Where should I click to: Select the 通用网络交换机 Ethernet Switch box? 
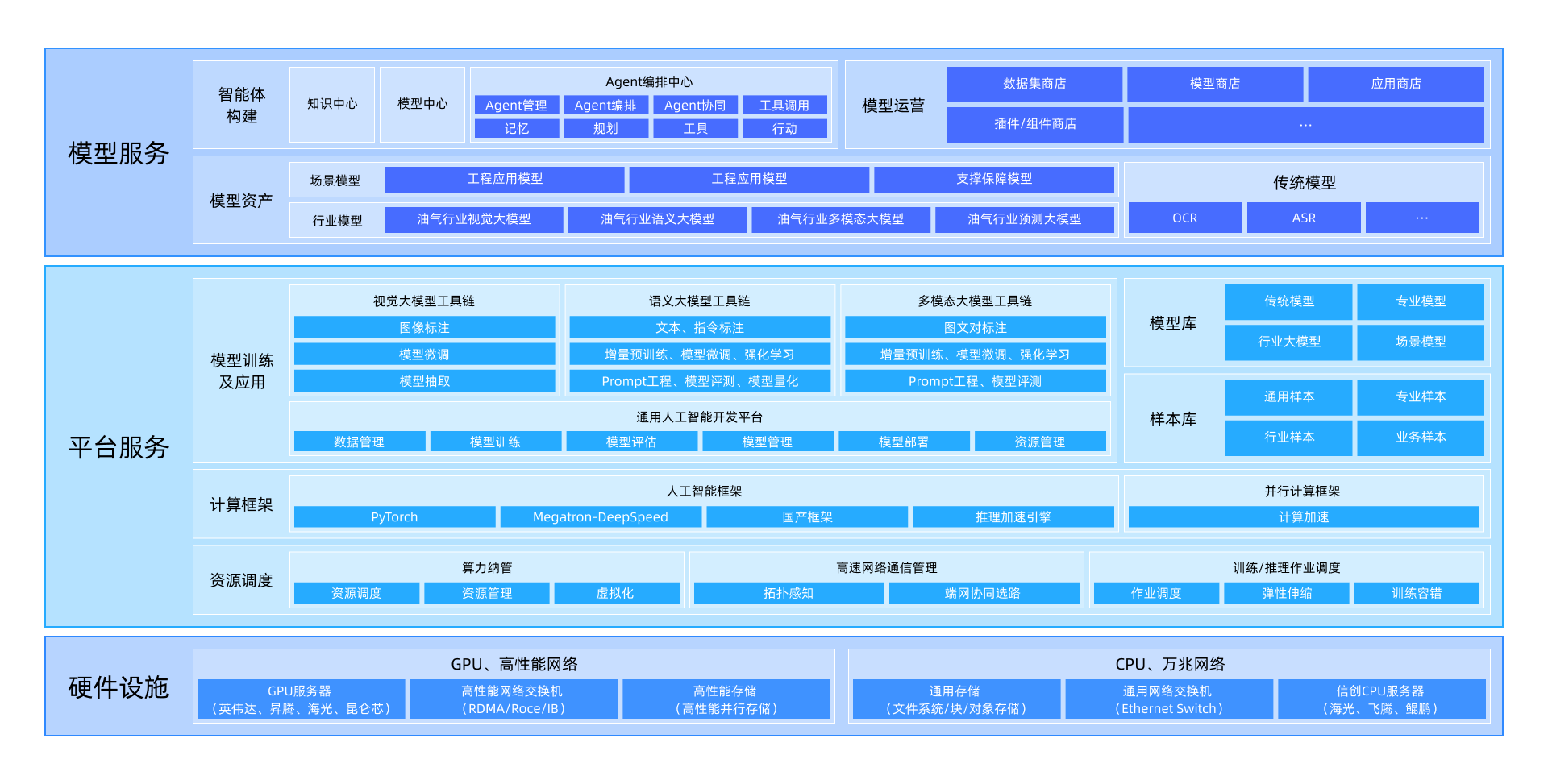pyautogui.click(x=1168, y=699)
